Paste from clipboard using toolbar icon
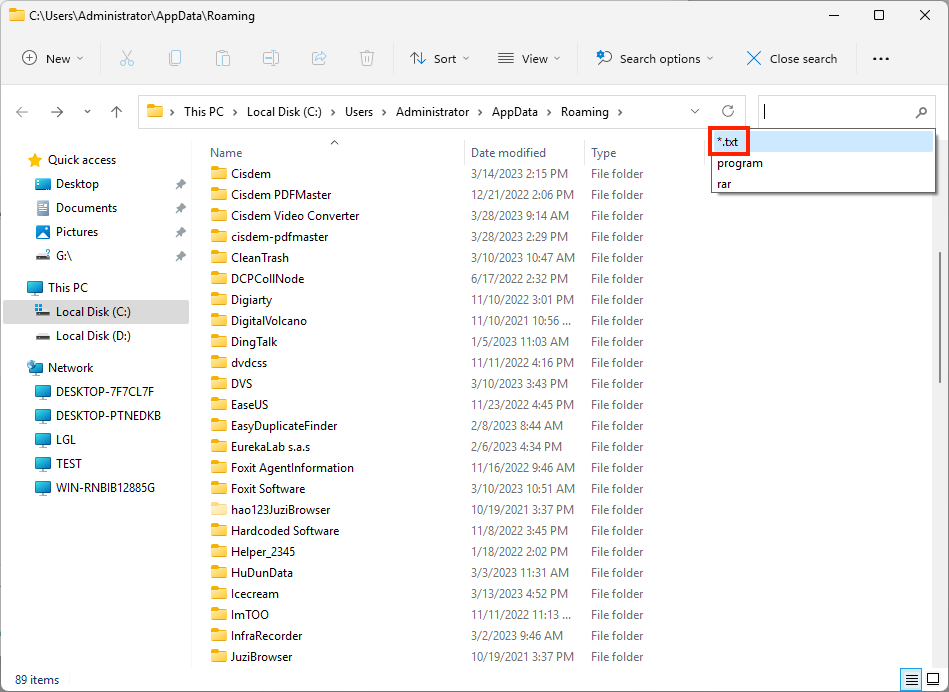Screen dimensions: 949x692 (222, 58)
